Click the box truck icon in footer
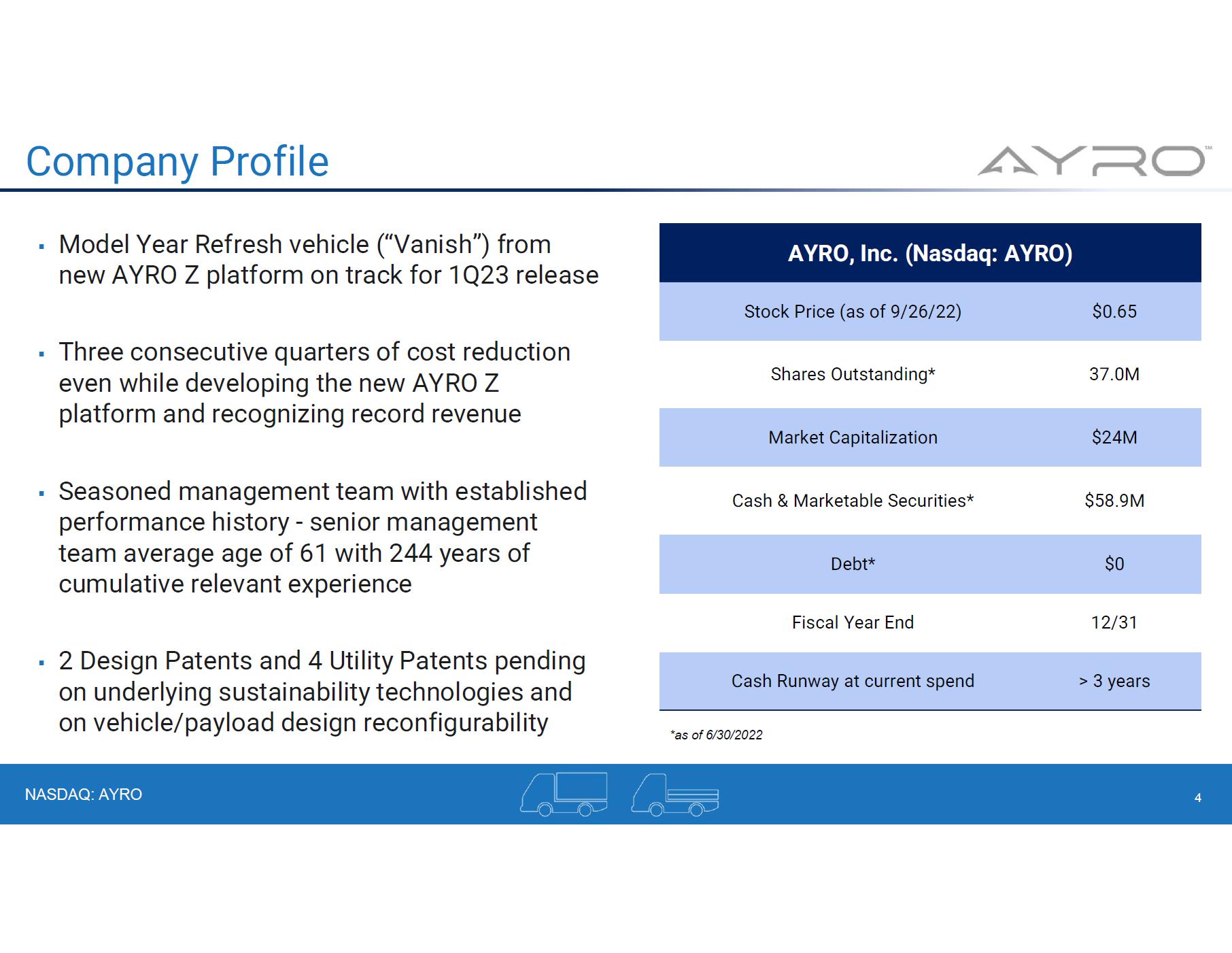1232x953 pixels. 564,794
